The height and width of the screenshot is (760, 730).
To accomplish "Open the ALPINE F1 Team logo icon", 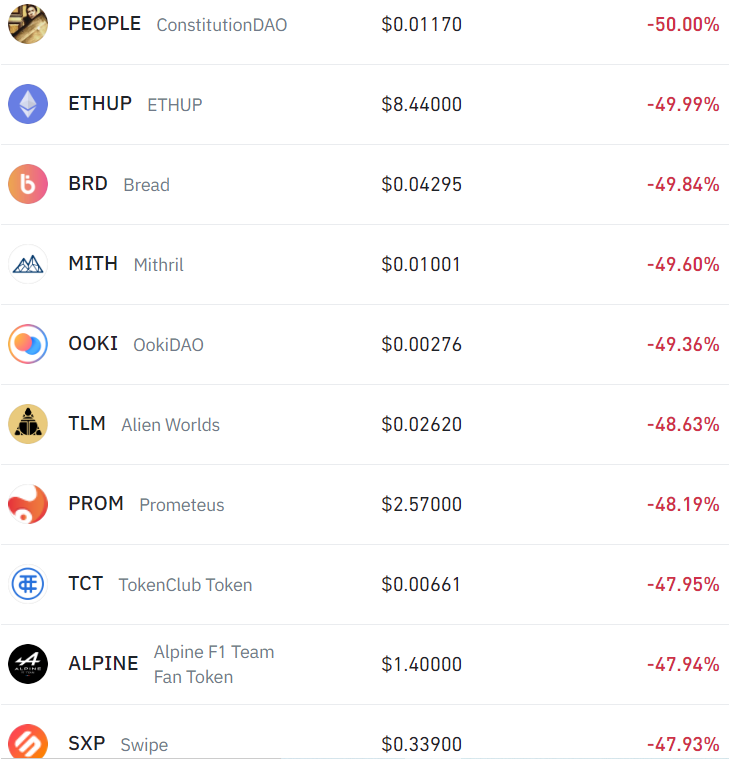I will (28, 664).
